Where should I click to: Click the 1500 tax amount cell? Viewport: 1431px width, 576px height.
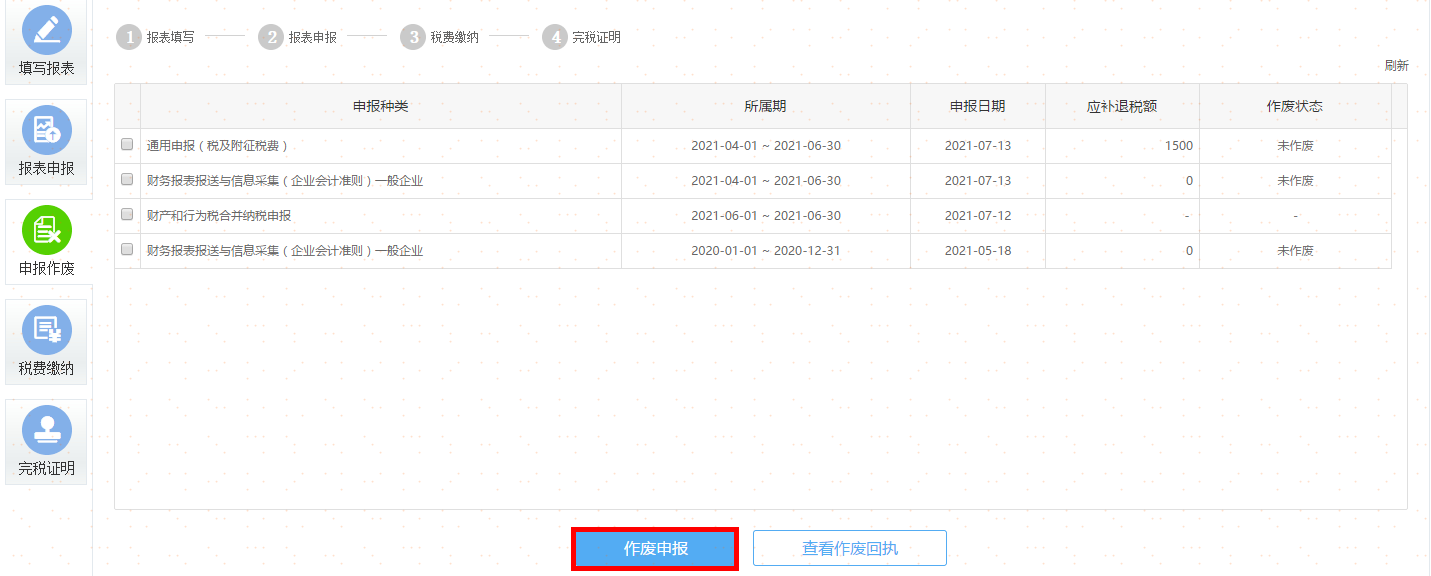coord(1122,146)
